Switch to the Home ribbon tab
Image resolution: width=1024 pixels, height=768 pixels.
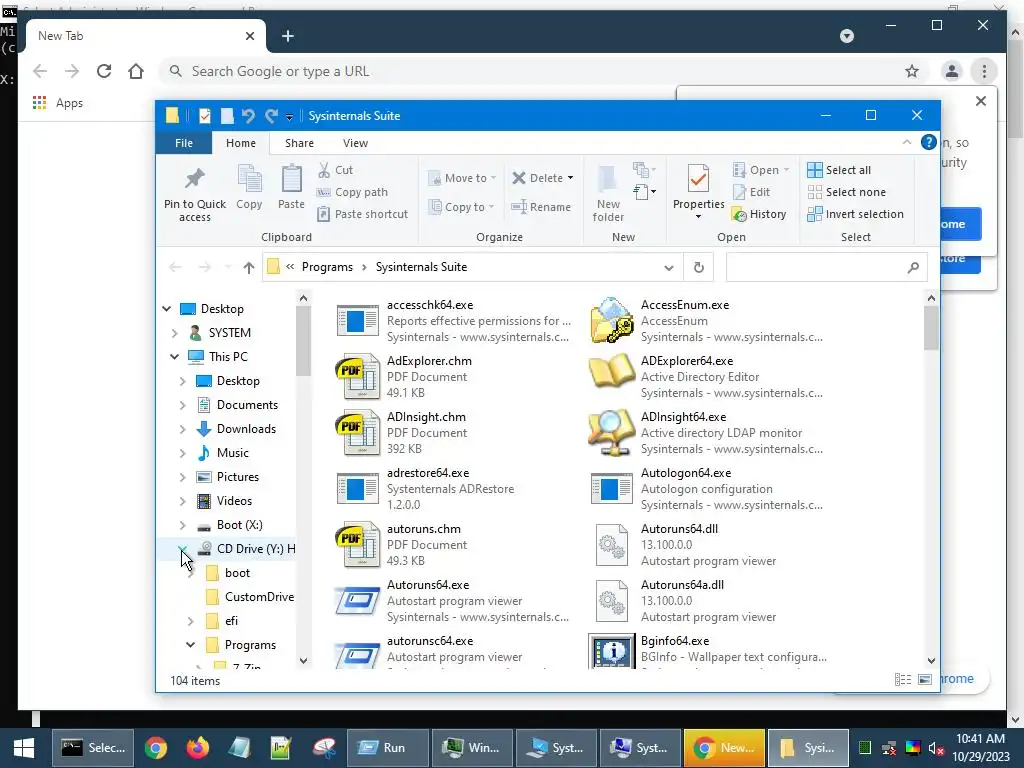click(x=241, y=143)
